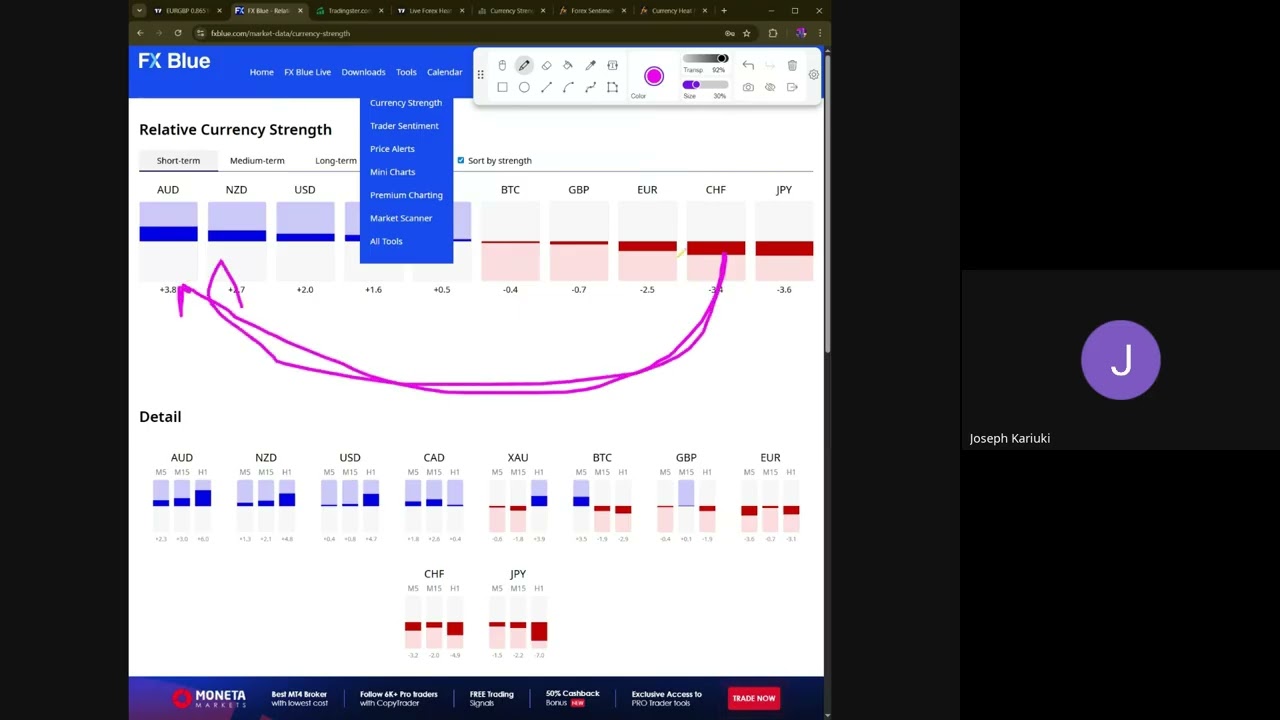Select the text box tool
The image size is (1280, 720).
tap(612, 66)
